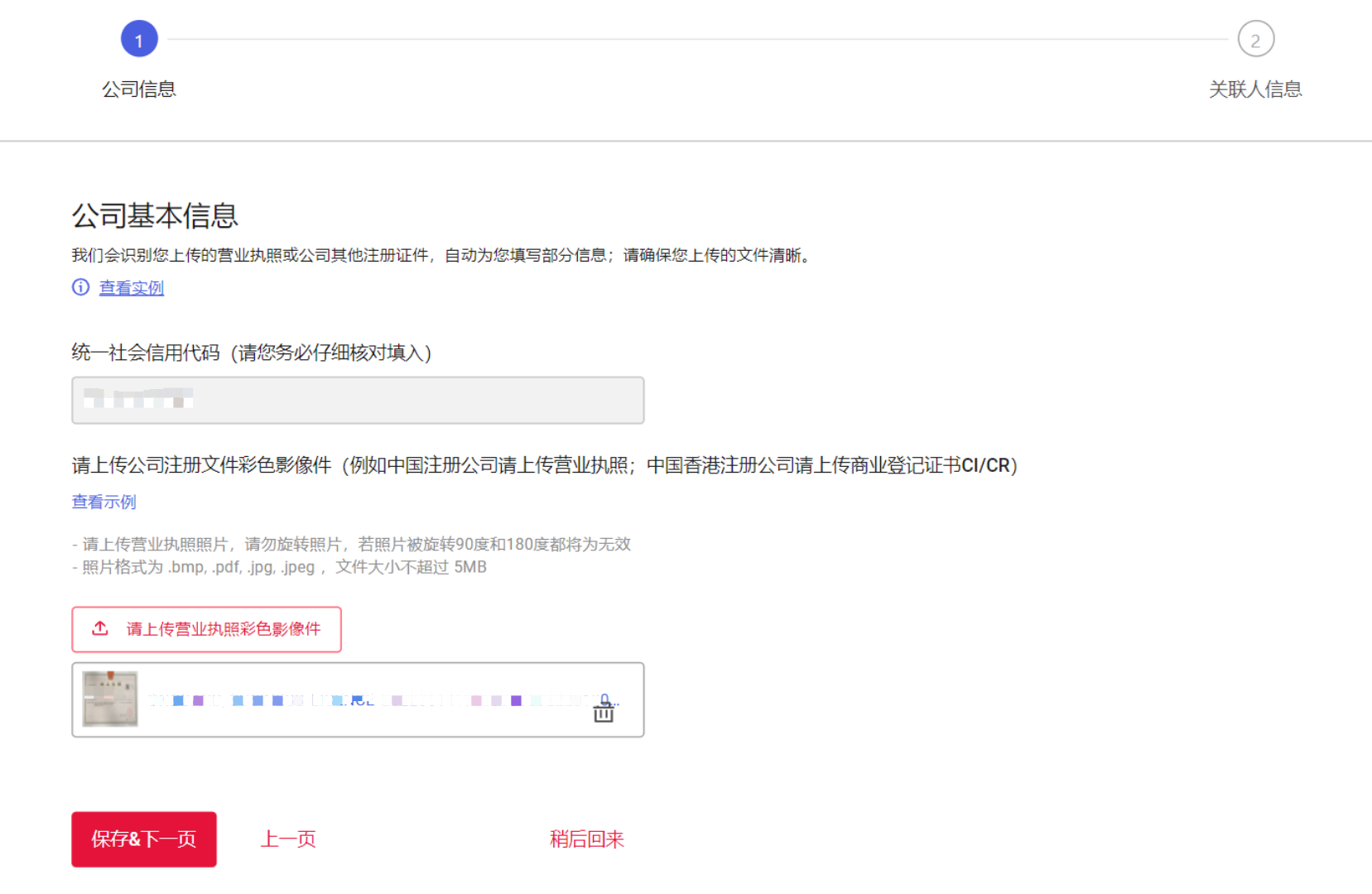1372x894 pixels.
Task: Open the uploaded business license thumbnail
Action: click(x=110, y=699)
